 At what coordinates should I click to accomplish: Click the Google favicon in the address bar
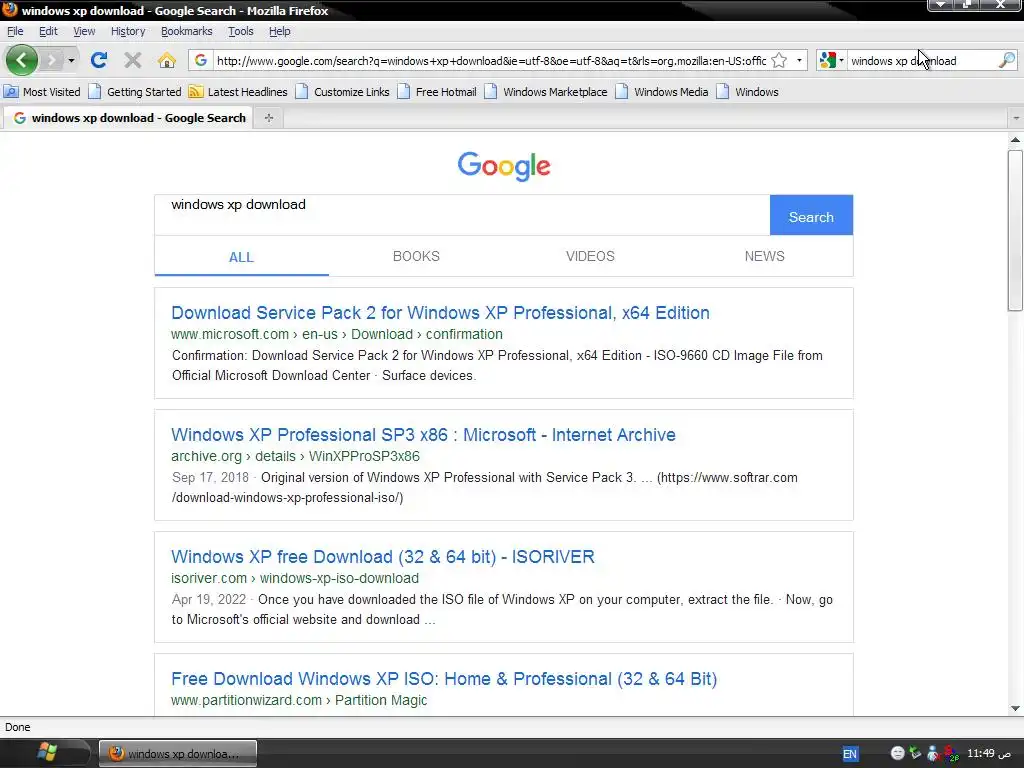coord(200,60)
